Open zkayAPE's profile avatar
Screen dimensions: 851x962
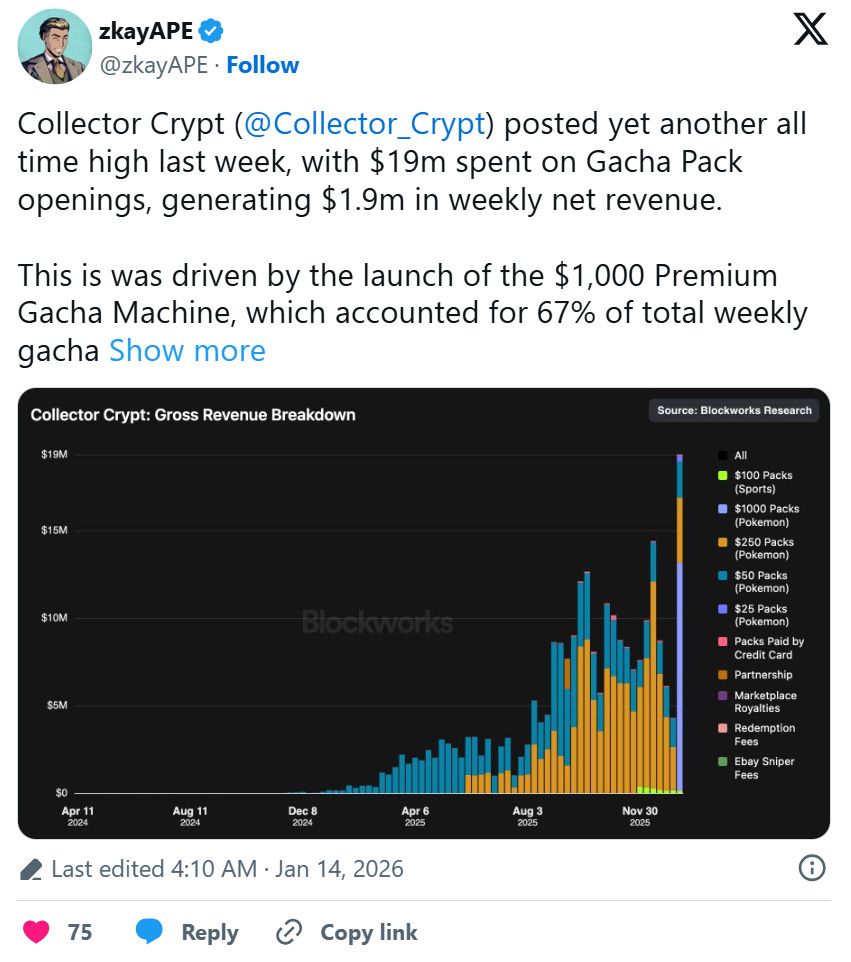pos(55,46)
